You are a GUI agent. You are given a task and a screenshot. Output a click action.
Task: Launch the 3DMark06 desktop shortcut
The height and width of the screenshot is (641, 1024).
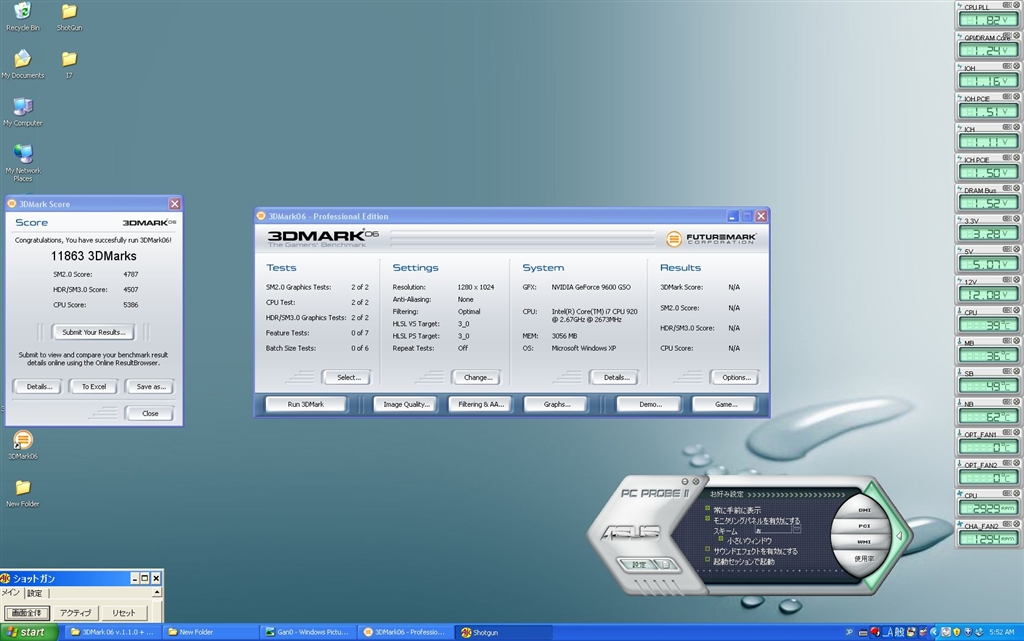[22, 440]
